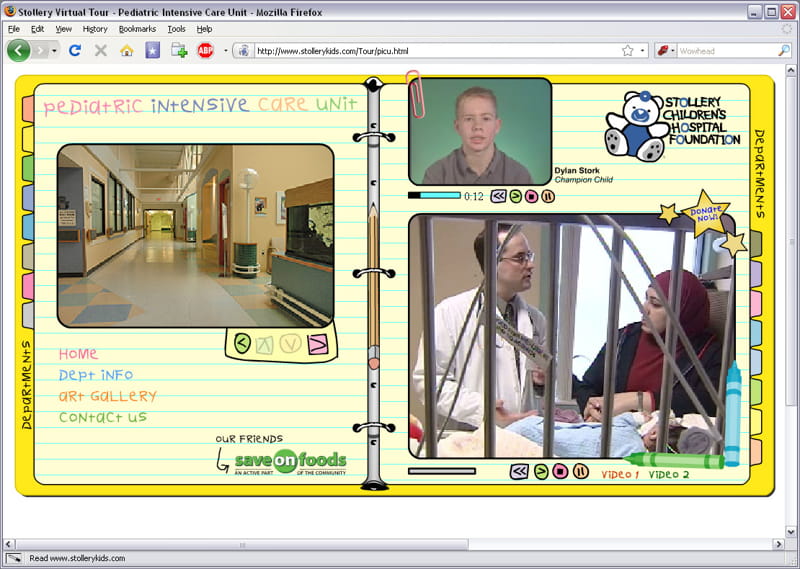Click the faded up arrow under hallway photo
The width and height of the screenshot is (800, 569).
click(x=265, y=344)
